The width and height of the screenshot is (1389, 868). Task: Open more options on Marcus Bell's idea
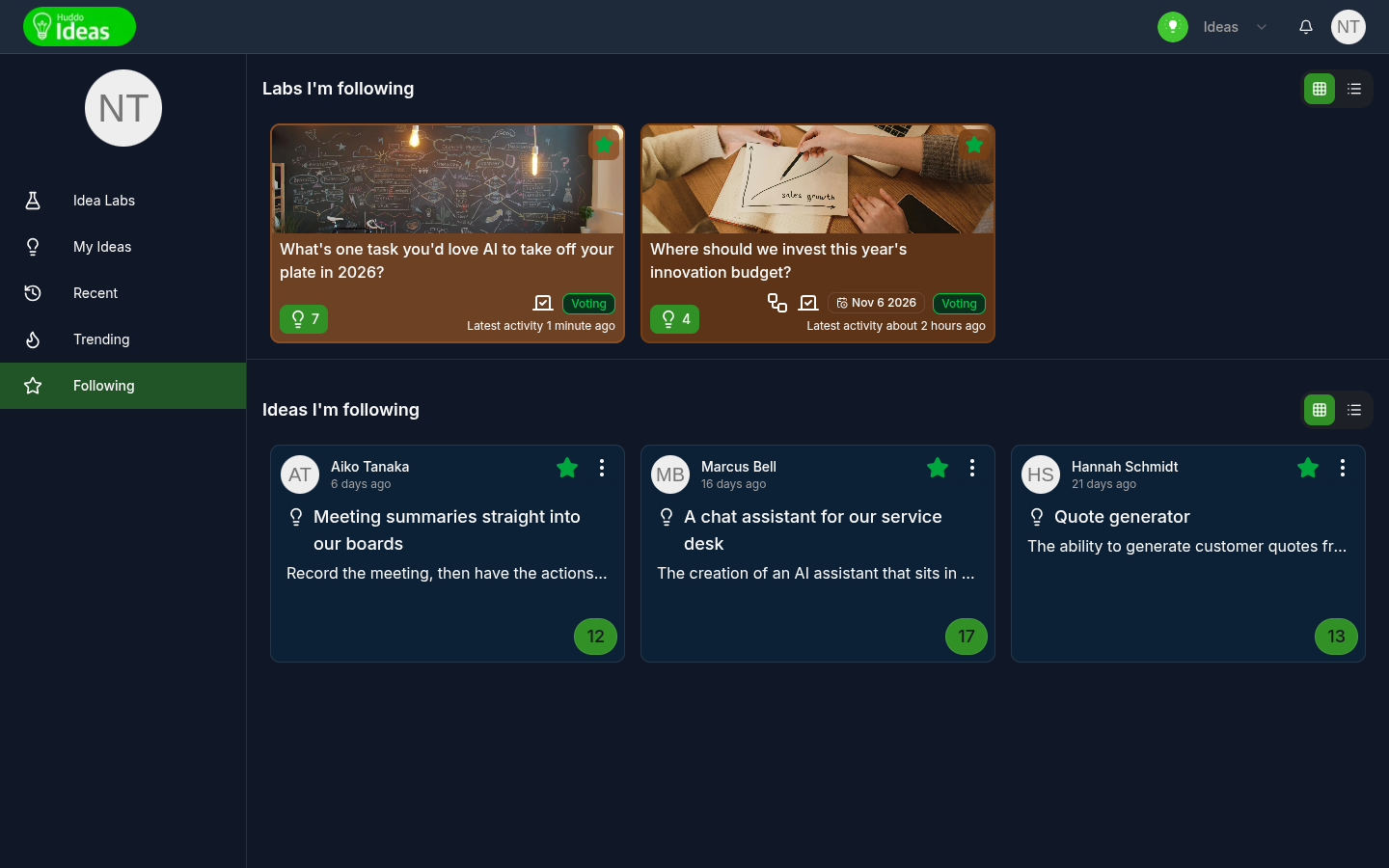(x=972, y=468)
